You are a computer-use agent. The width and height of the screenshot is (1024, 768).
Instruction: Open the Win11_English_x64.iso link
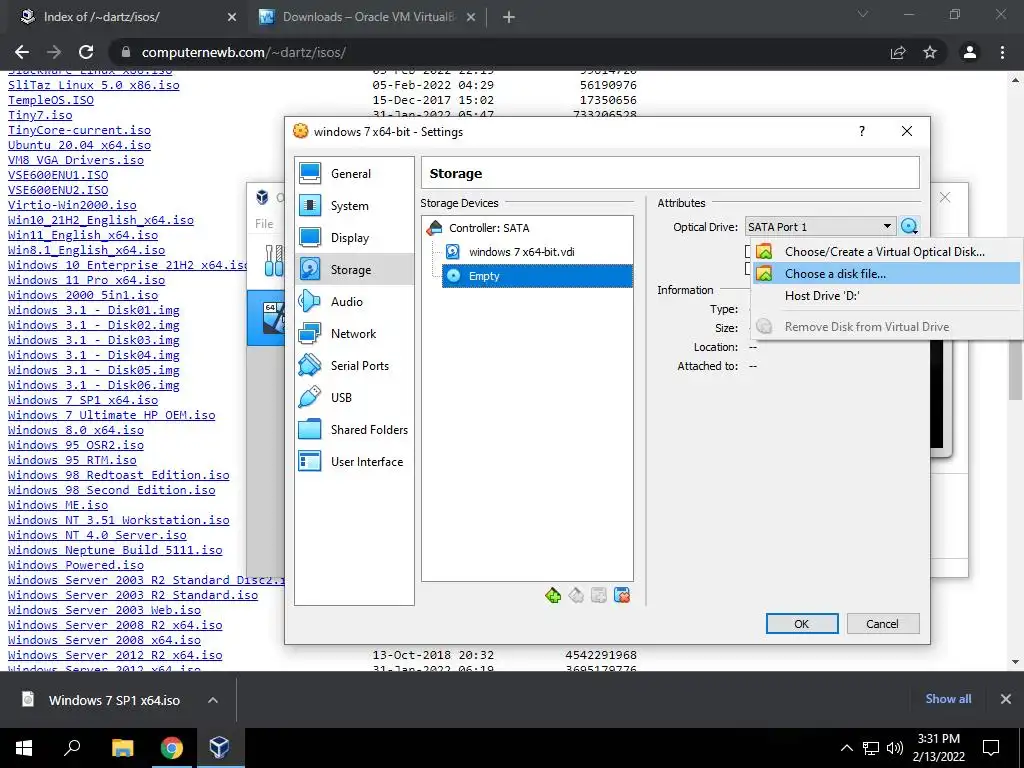tap(83, 235)
